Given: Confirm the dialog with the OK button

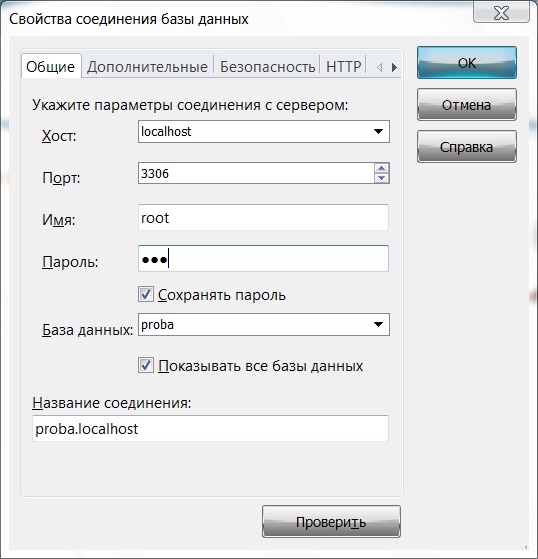Looking at the screenshot, I should click(467, 63).
